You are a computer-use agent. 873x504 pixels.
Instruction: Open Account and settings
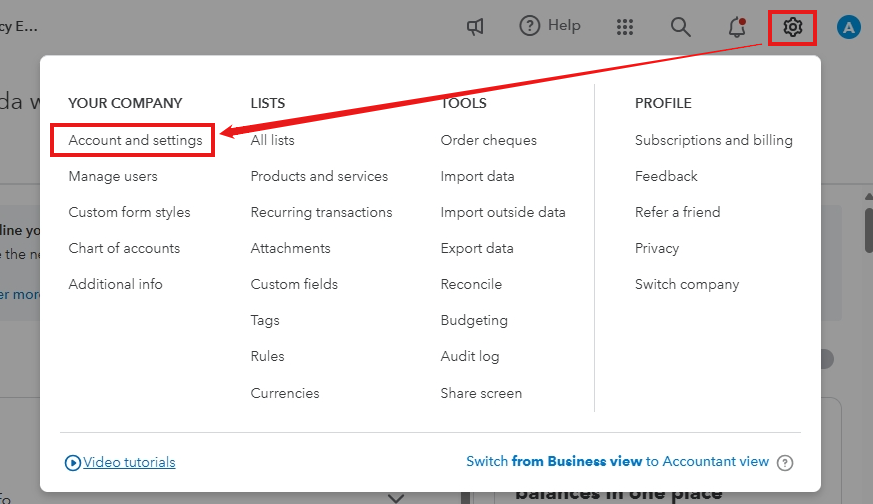tap(135, 141)
